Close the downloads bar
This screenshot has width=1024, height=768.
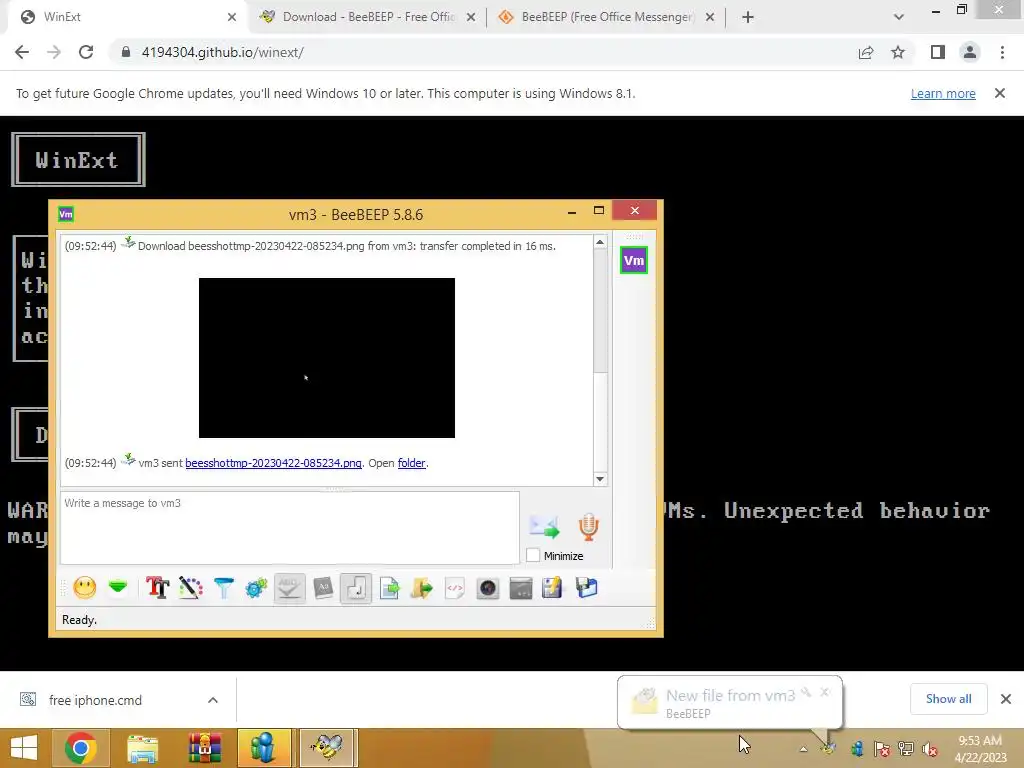point(1006,699)
